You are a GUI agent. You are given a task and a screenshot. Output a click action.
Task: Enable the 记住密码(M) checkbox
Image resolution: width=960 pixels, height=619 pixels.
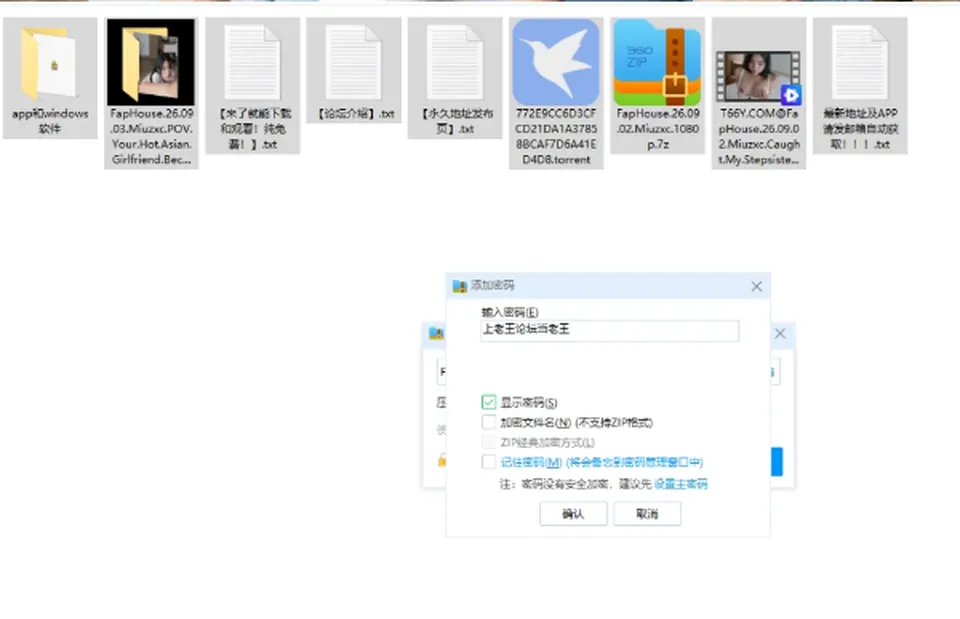[x=489, y=462]
